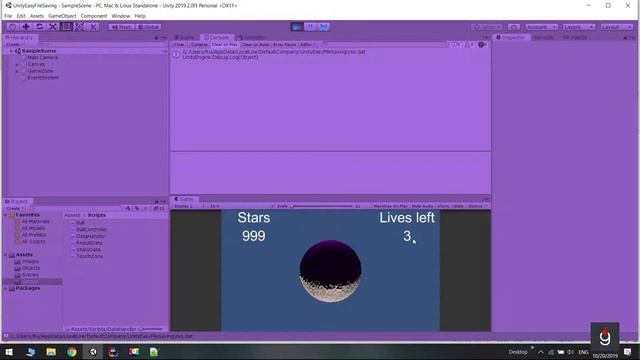Screen dimensions: 640x360
Task: Toggle Global/Local handle rotation
Action: point(149,27)
